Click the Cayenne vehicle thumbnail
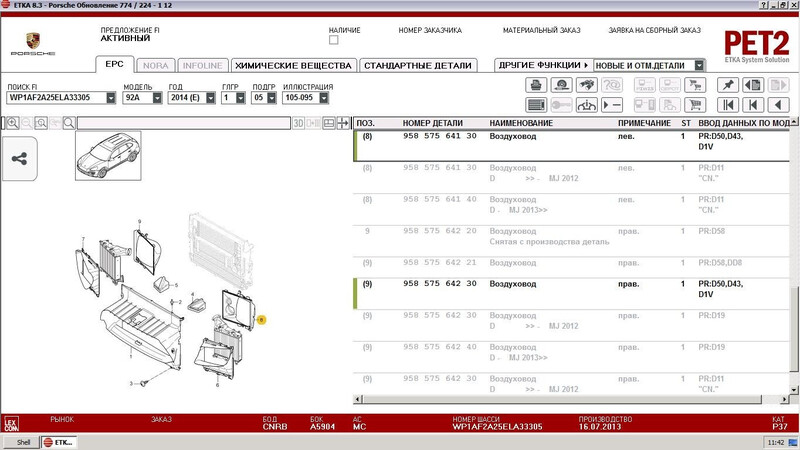 click(x=108, y=156)
